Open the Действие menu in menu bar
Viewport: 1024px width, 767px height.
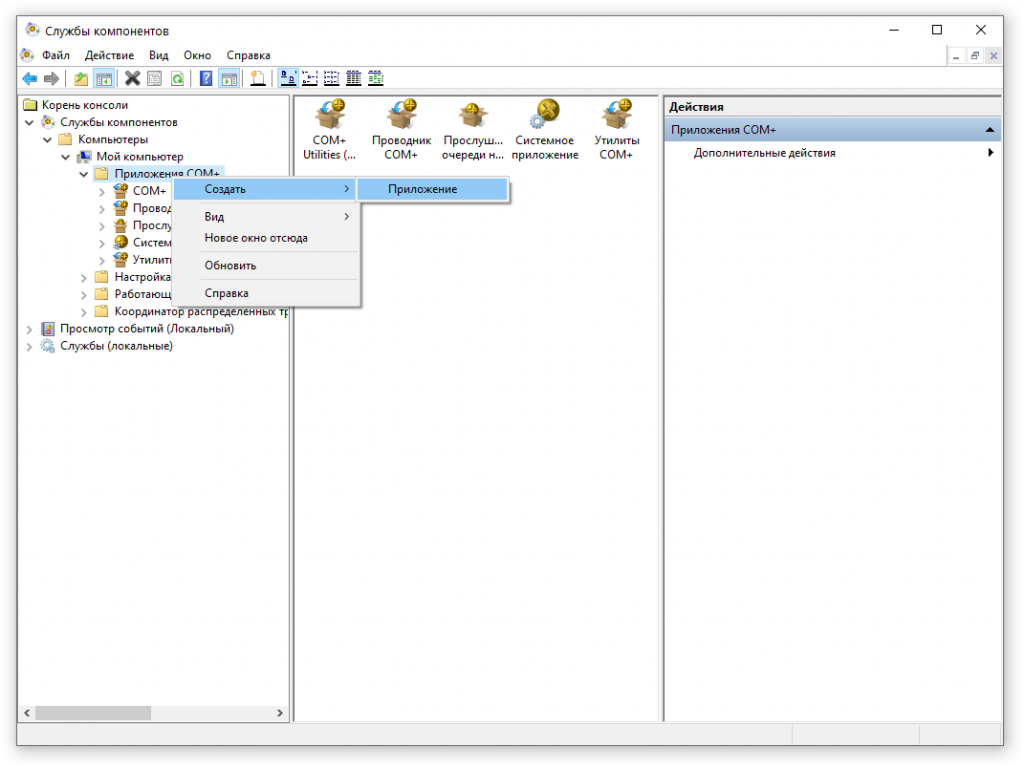[109, 55]
